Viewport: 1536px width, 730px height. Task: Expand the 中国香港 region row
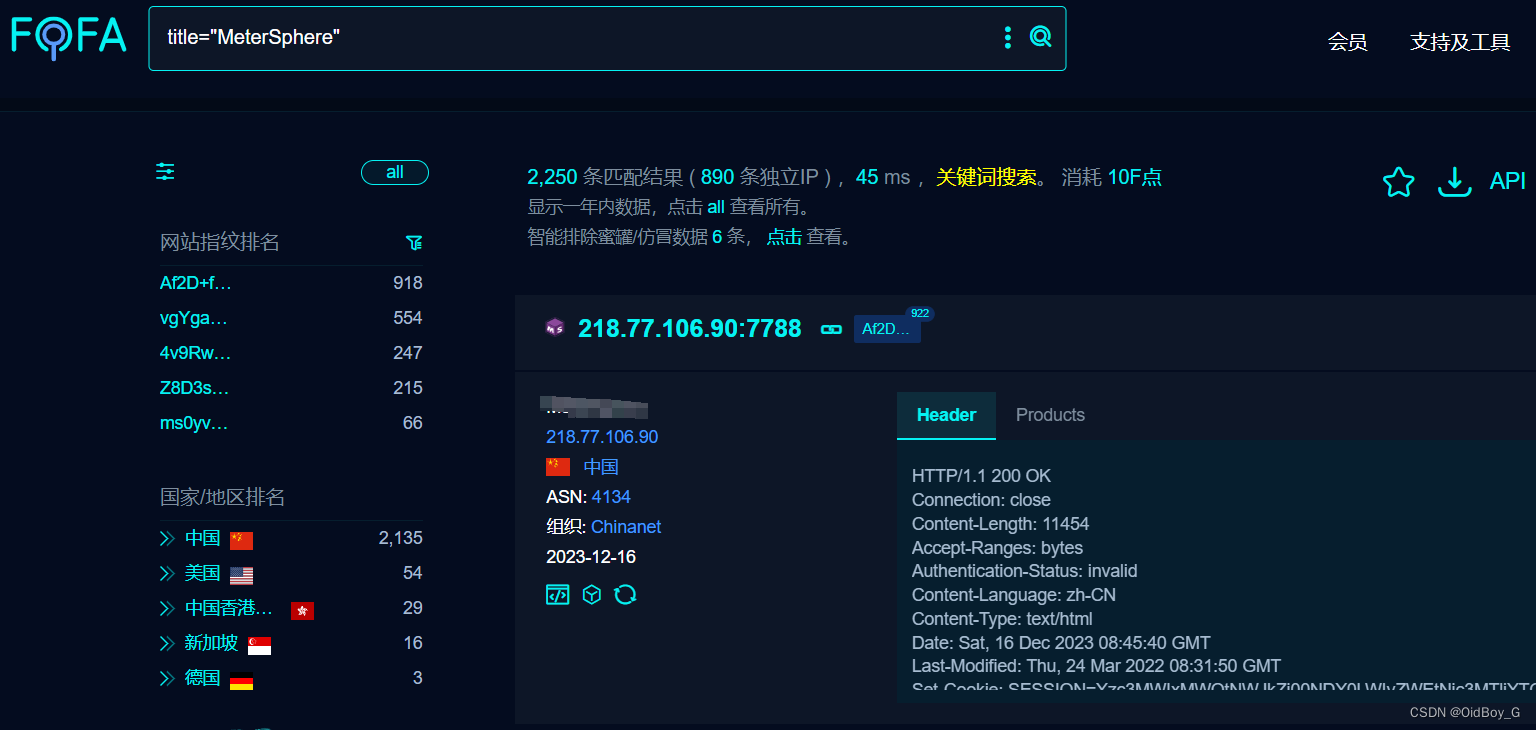click(167, 609)
